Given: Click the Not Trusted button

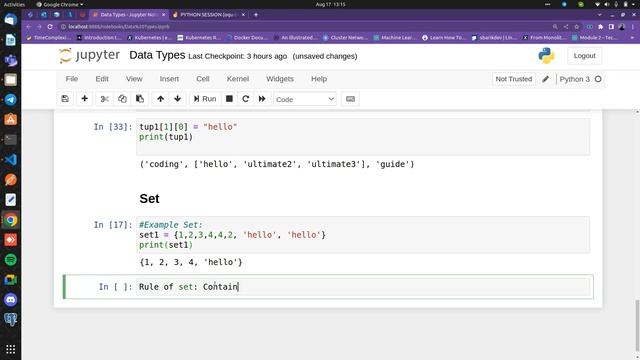Looking at the screenshot, I should 514,79.
